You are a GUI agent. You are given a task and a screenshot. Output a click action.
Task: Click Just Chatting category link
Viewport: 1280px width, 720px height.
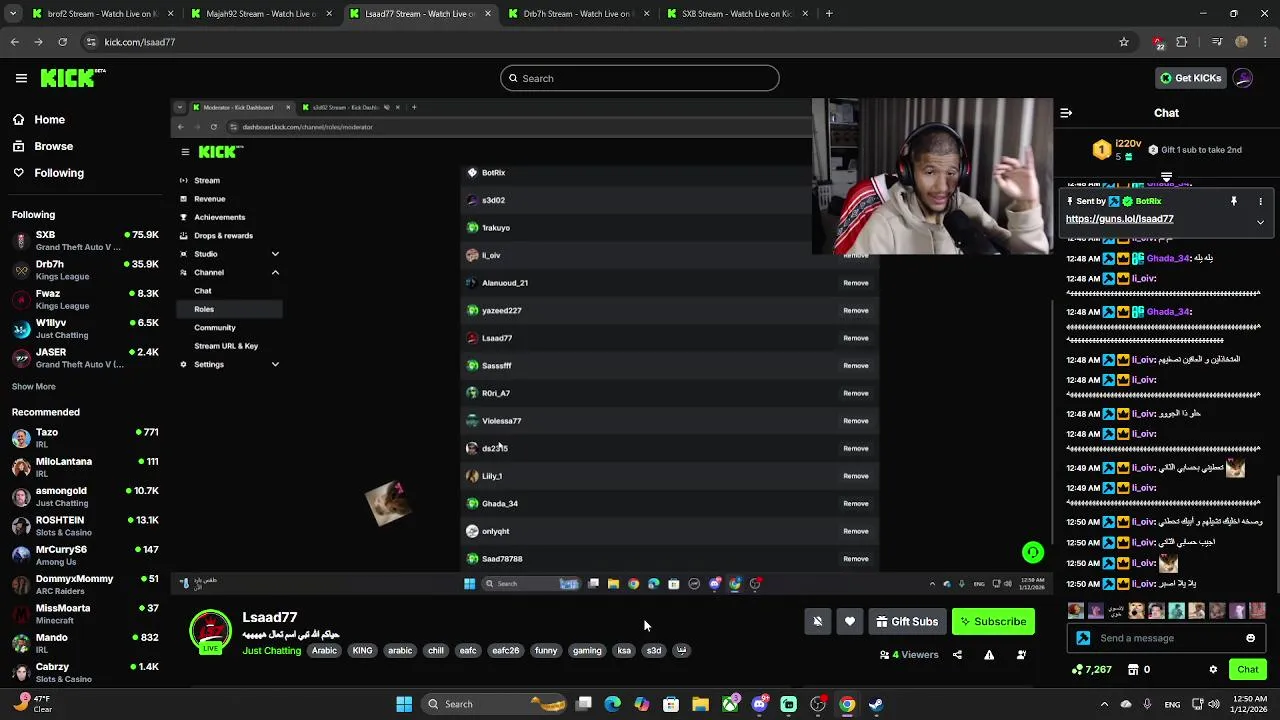[x=271, y=651]
